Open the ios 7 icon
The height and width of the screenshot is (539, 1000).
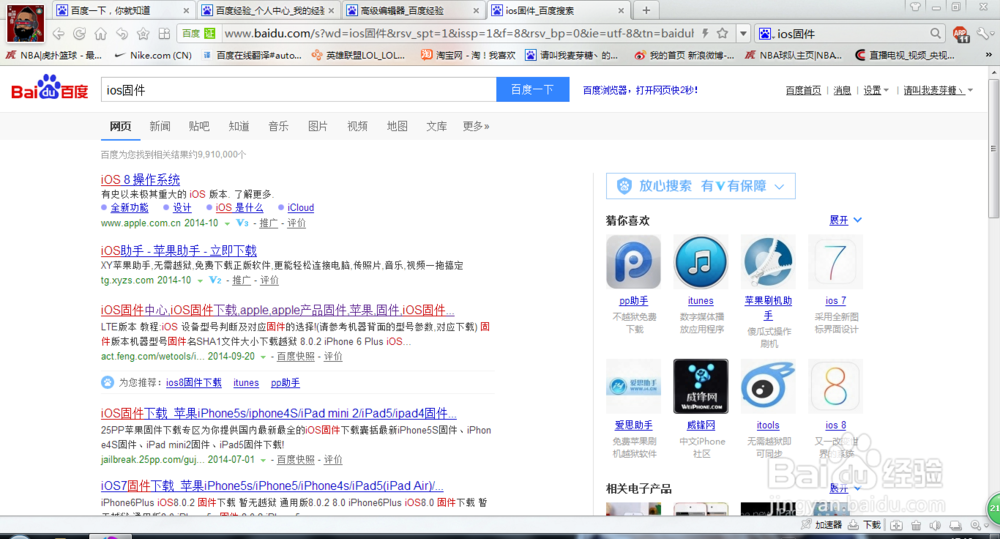tap(835, 262)
